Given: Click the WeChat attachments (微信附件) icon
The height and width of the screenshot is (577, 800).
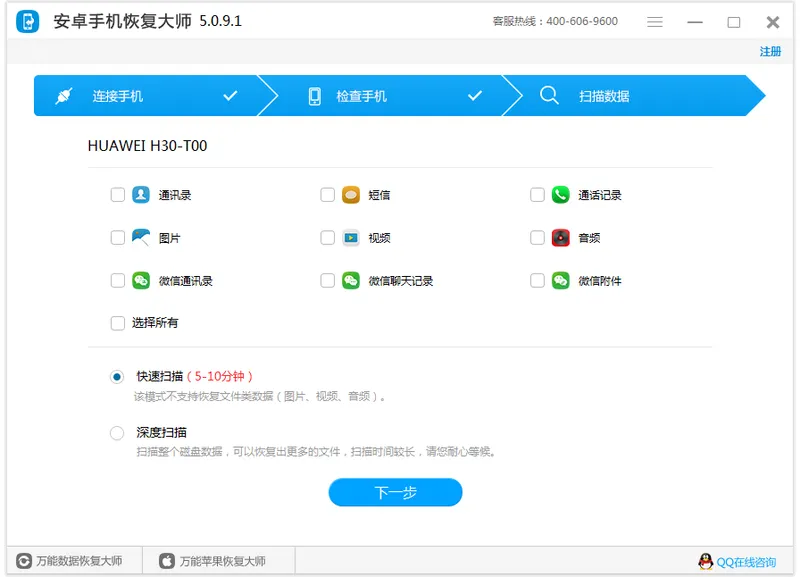Looking at the screenshot, I should (561, 281).
